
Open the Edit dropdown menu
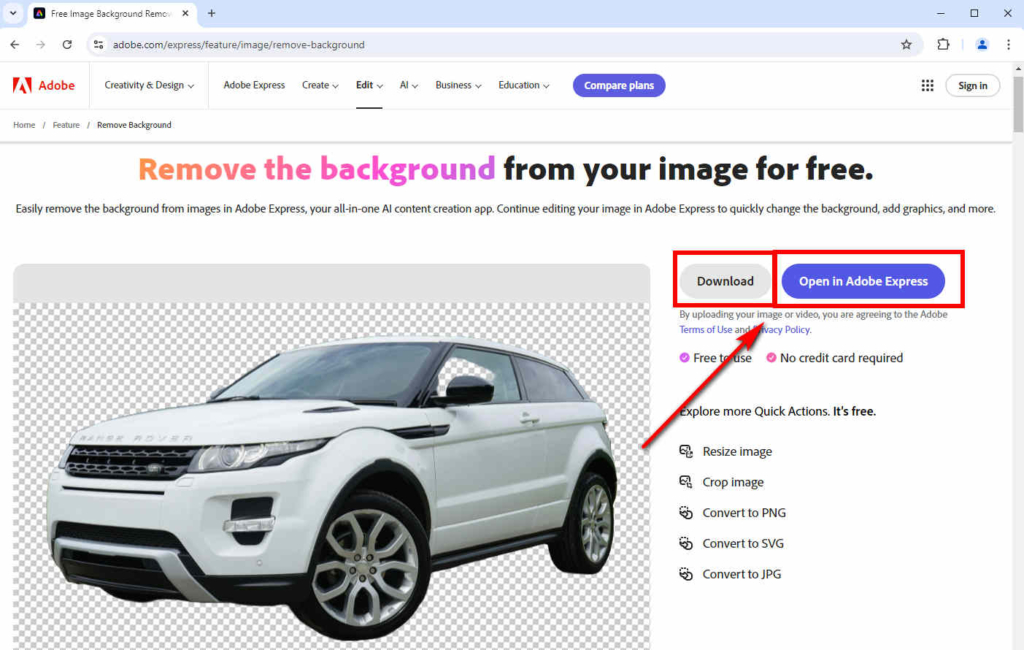coord(369,85)
